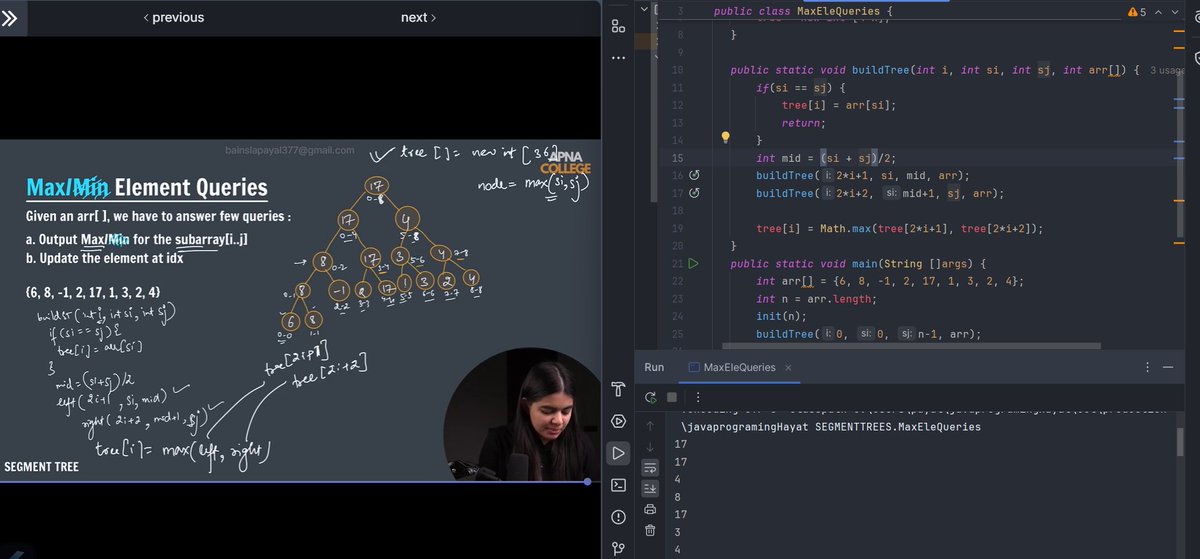Open the Terminal tool window

[618, 485]
